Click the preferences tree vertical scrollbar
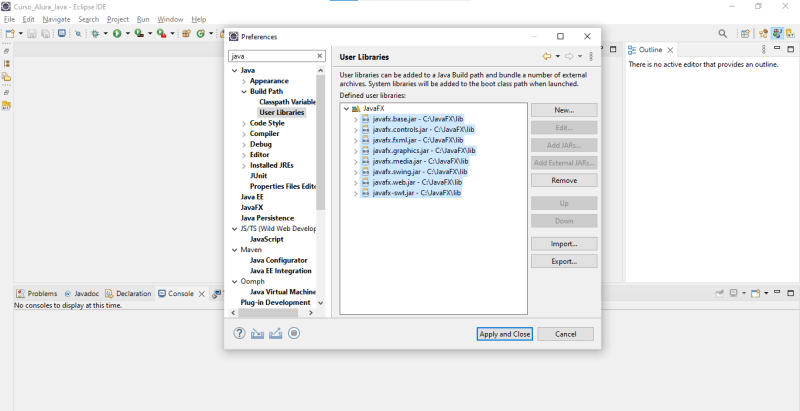800x411 pixels. [320, 143]
